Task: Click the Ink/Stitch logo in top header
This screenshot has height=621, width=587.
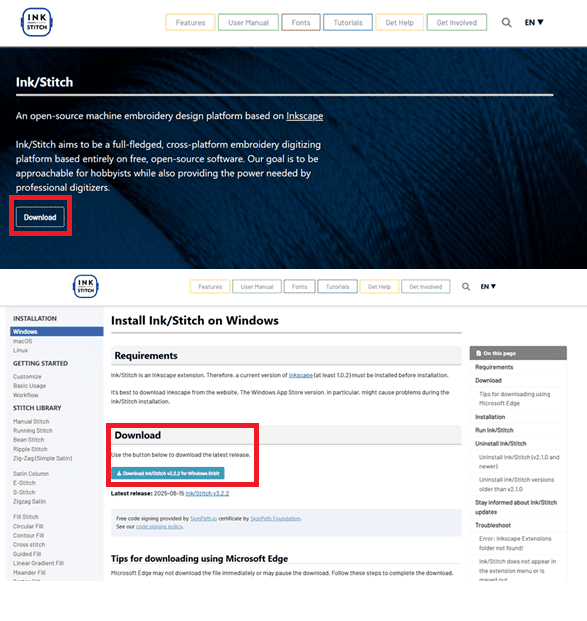Action: pyautogui.click(x=36, y=22)
